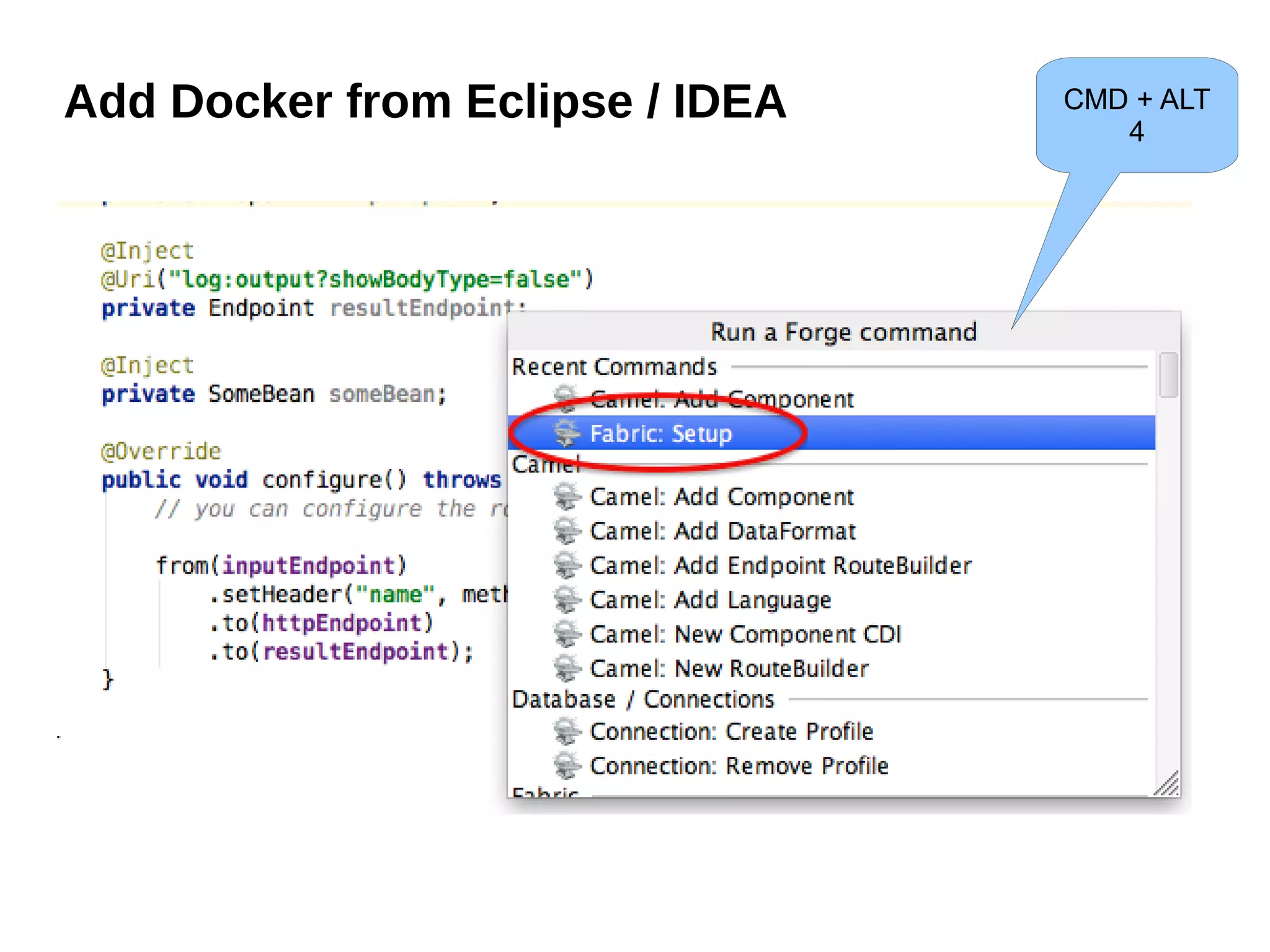Pick Connection: Create Profile entry
This screenshot has height=952, width=1270.
731,732
